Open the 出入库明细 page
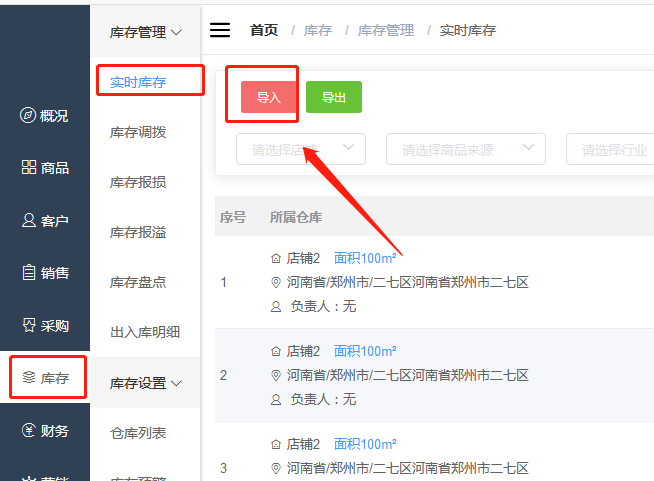The image size is (654, 481). click(145, 332)
